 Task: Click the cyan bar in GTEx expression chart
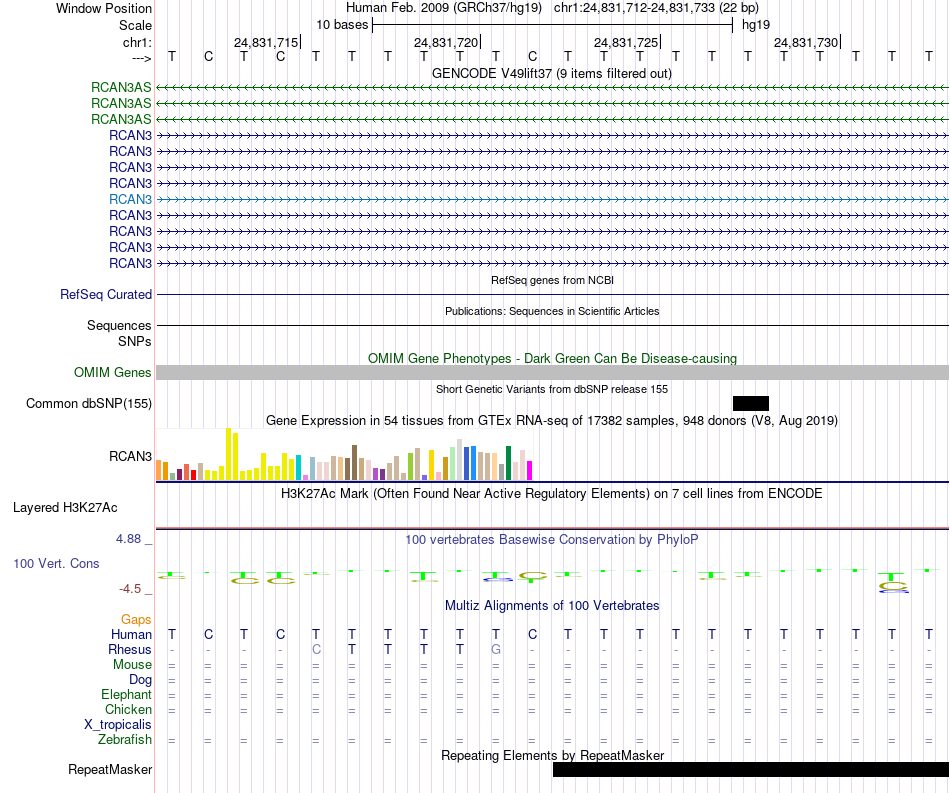pyautogui.click(x=298, y=468)
